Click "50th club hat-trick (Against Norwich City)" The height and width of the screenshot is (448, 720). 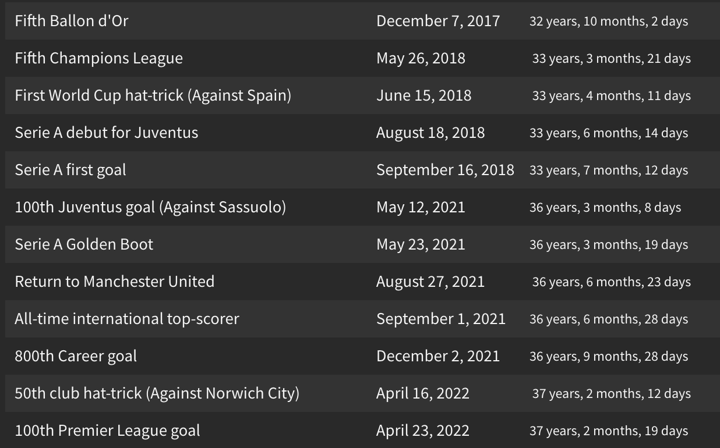(157, 393)
